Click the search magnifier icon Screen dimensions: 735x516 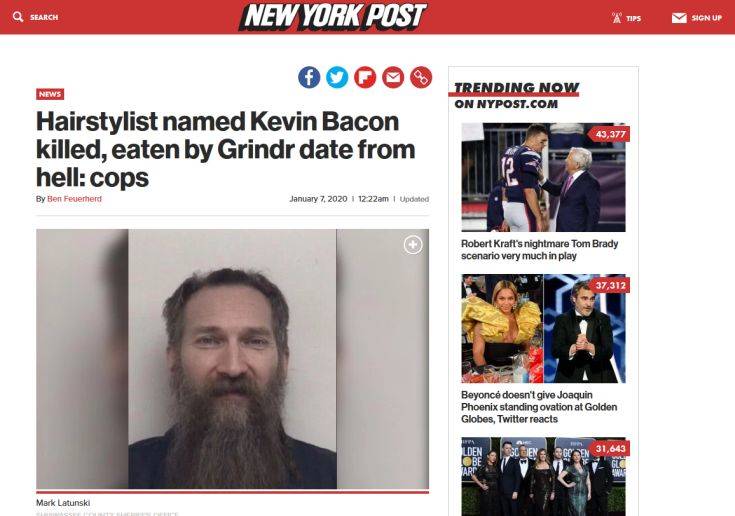[x=18, y=17]
